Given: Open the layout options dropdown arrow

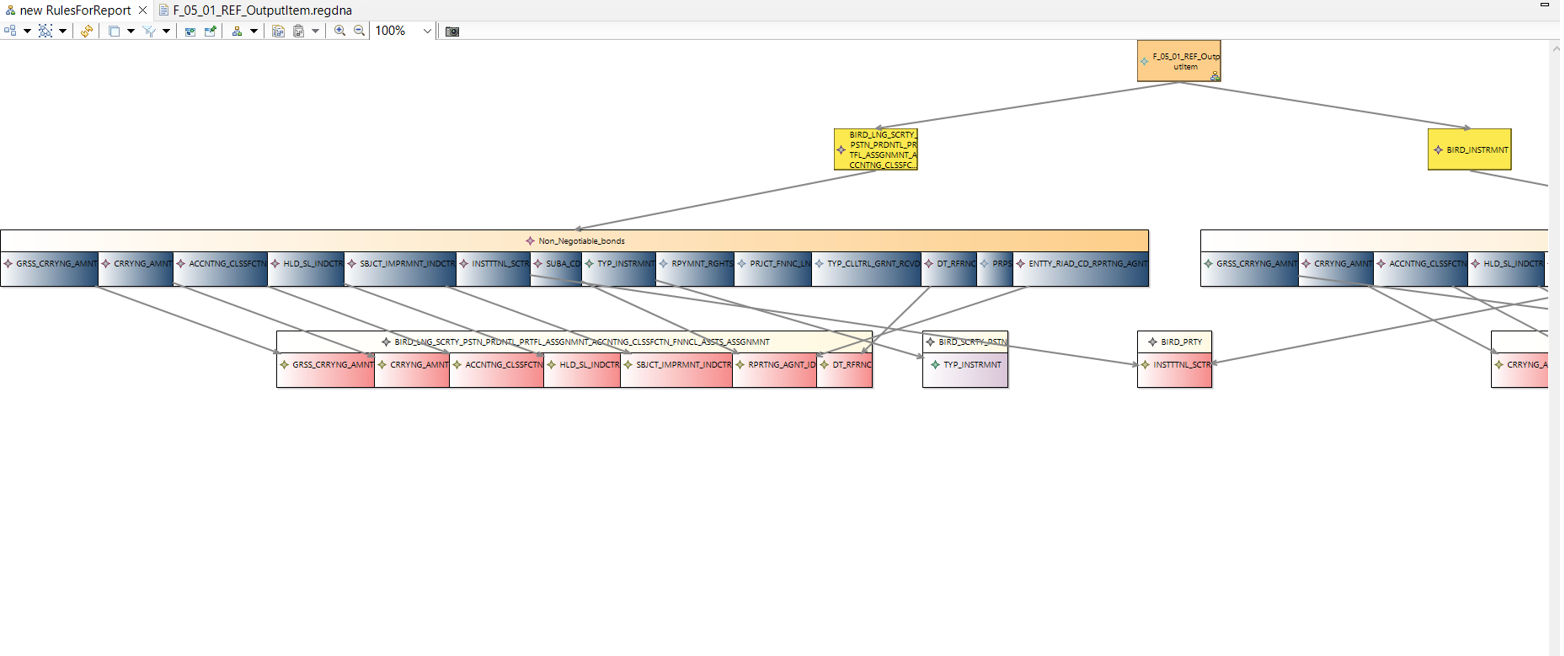Looking at the screenshot, I should click(27, 31).
